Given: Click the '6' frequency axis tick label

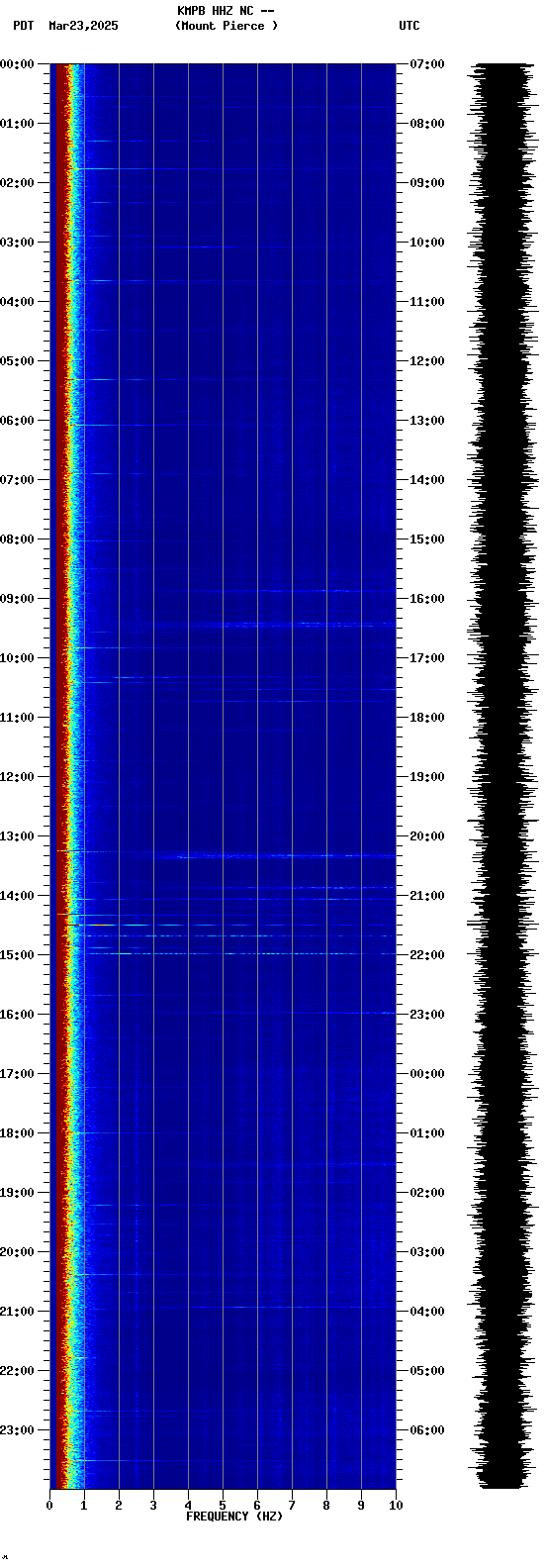Looking at the screenshot, I should click(257, 1506).
